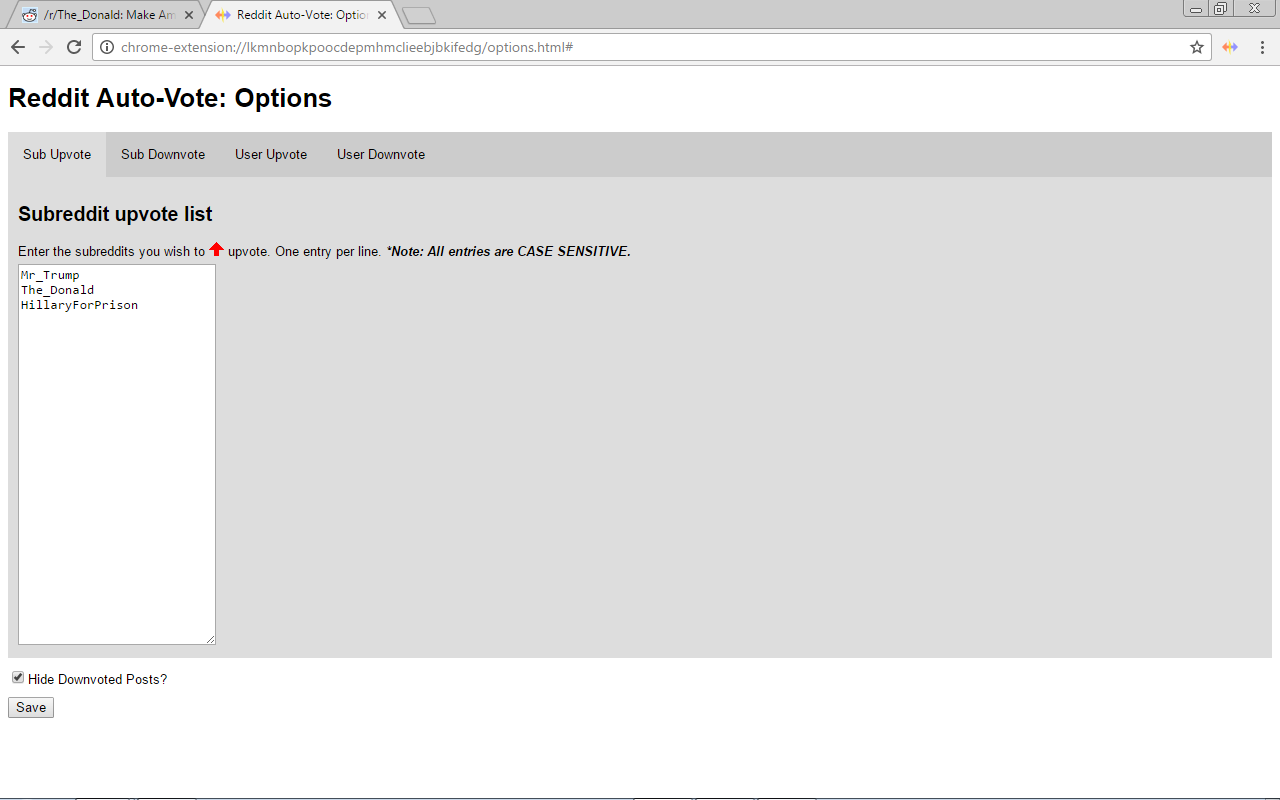Viewport: 1280px width, 800px height.
Task: Click inside the subreddit upvote list textarea
Action: click(x=117, y=455)
